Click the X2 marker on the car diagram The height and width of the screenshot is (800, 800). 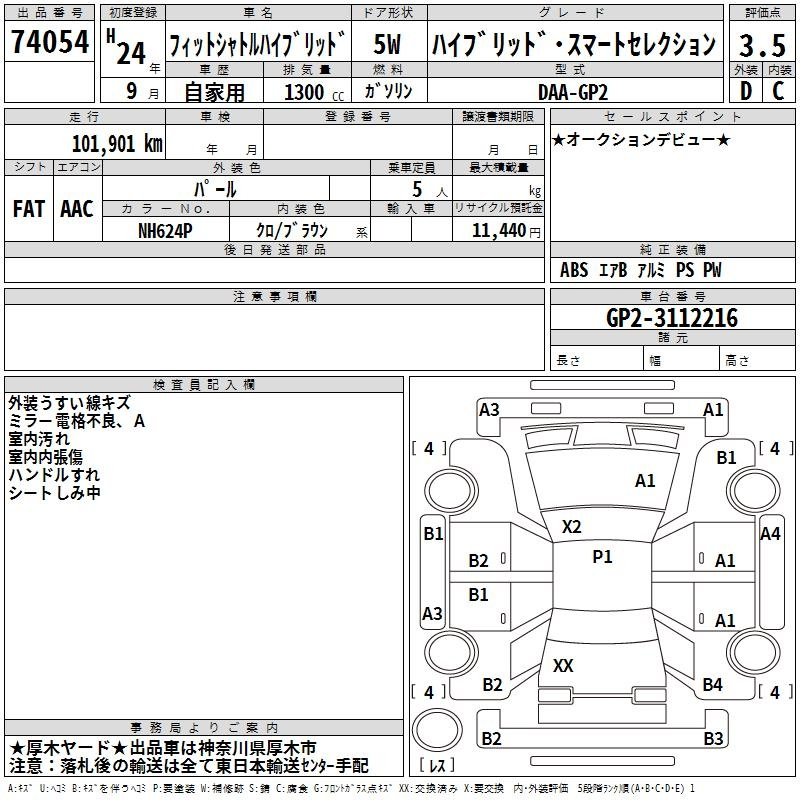coord(571,527)
